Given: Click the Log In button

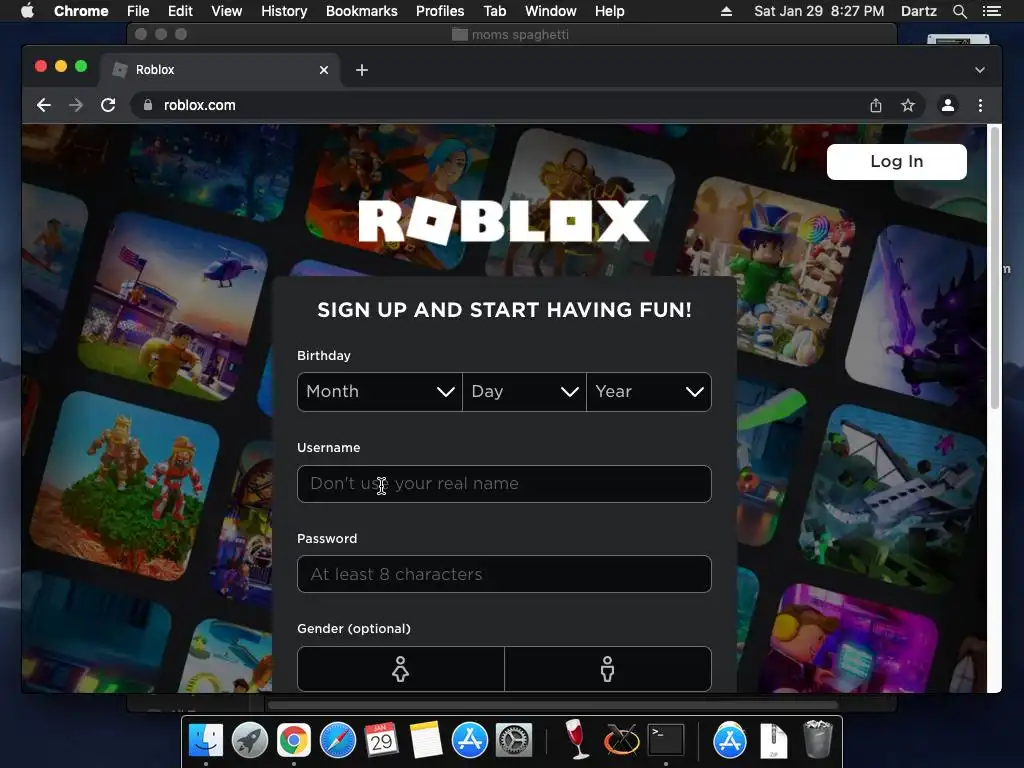Looking at the screenshot, I should [897, 161].
